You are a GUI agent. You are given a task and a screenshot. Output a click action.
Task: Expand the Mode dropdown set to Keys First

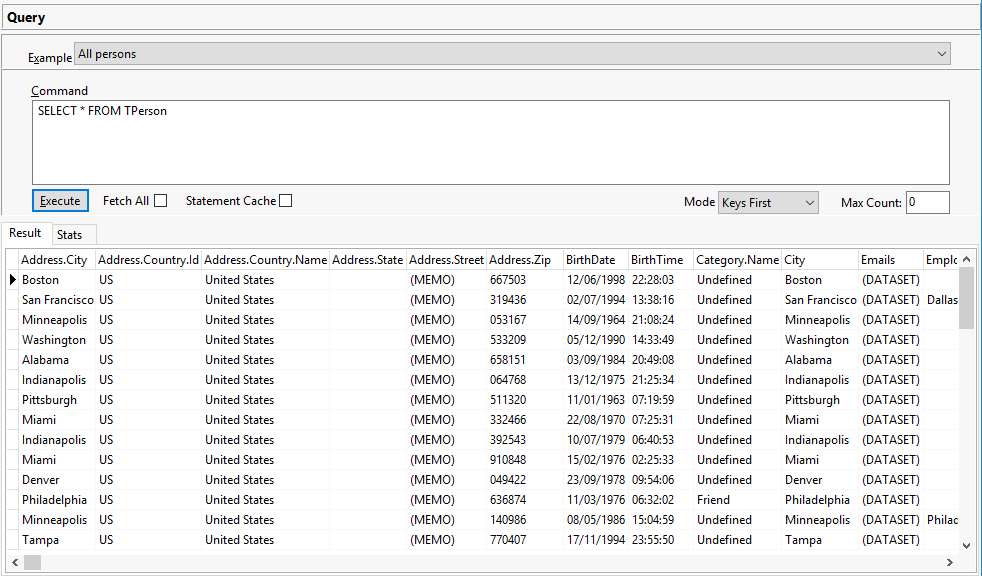coord(768,203)
